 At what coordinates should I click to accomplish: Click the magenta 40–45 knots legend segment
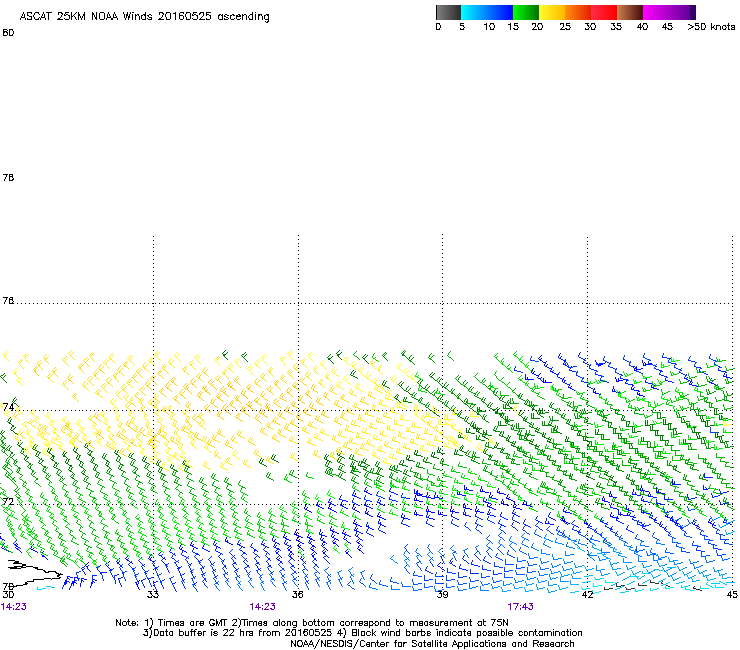click(x=656, y=12)
